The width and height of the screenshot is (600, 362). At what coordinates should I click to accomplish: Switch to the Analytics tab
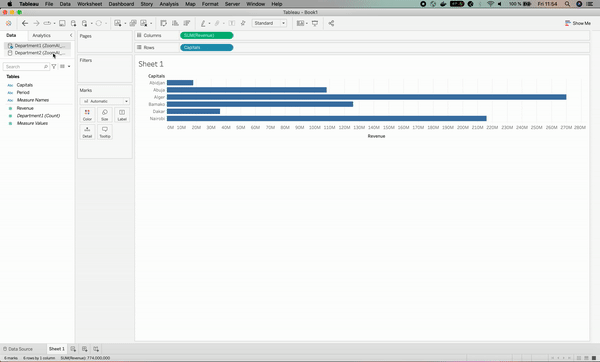[41, 35]
